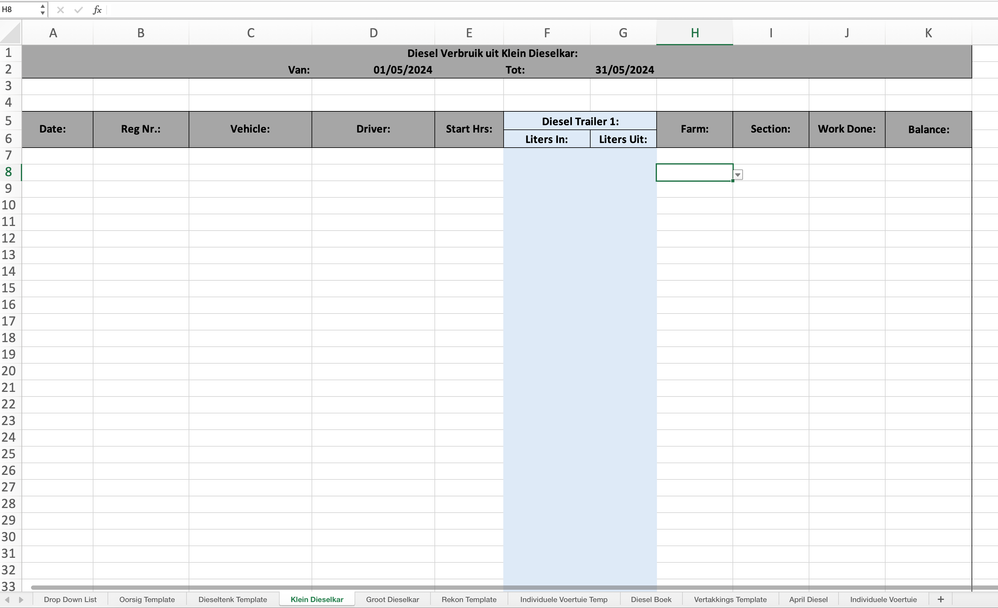Open the data validation dropdown on cell H8
The width and height of the screenshot is (998, 608).
point(738,174)
